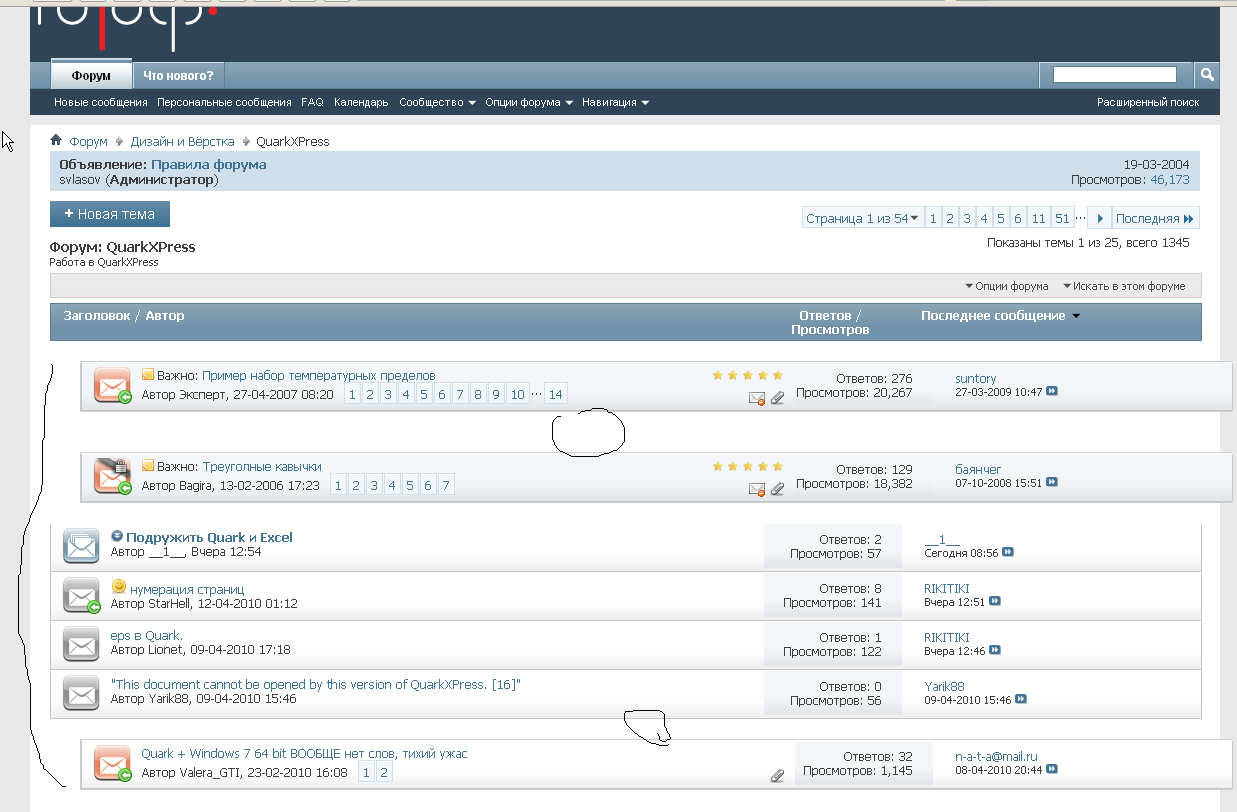Viewport: 1237px width, 812px height.
Task: Click the thread status icon for eps в Quark
Action: 80,644
